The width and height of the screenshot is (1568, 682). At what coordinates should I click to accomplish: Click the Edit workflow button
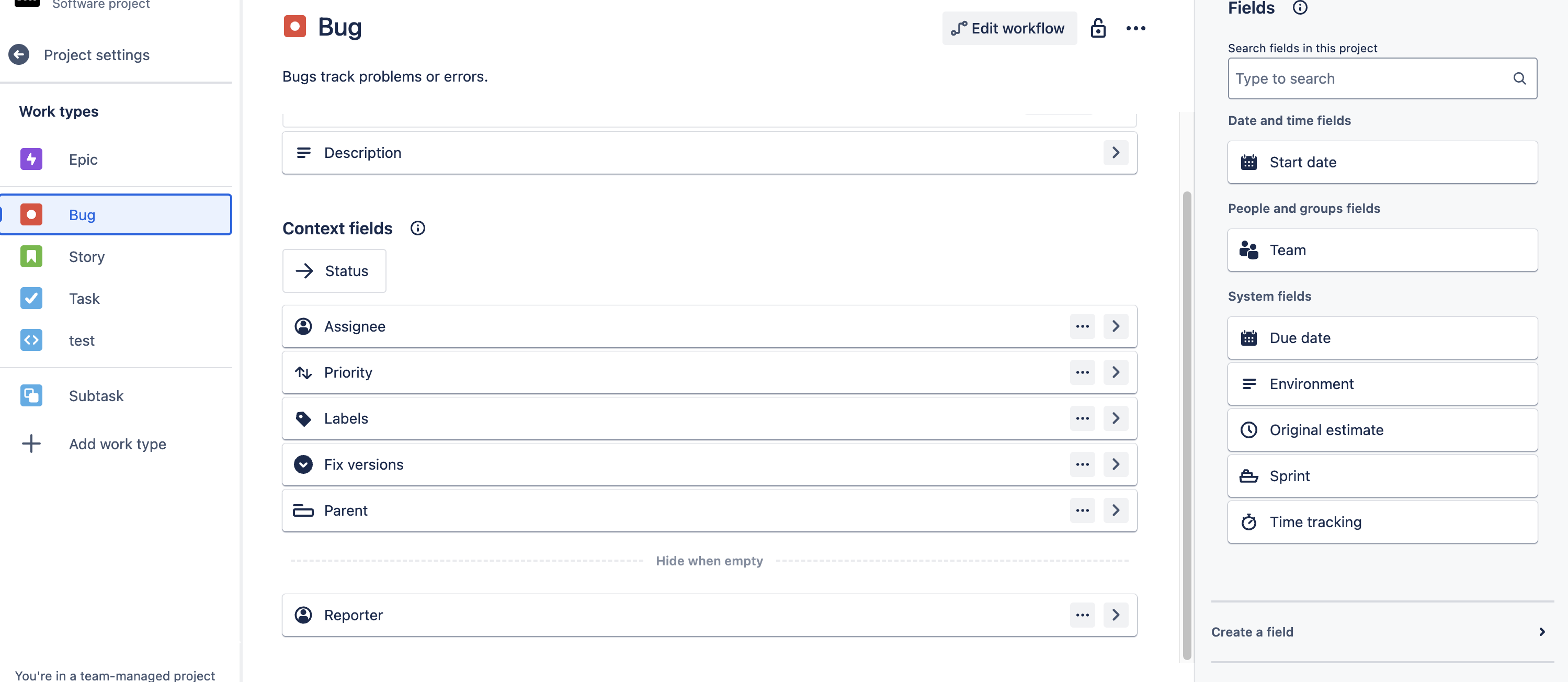[x=1009, y=28]
